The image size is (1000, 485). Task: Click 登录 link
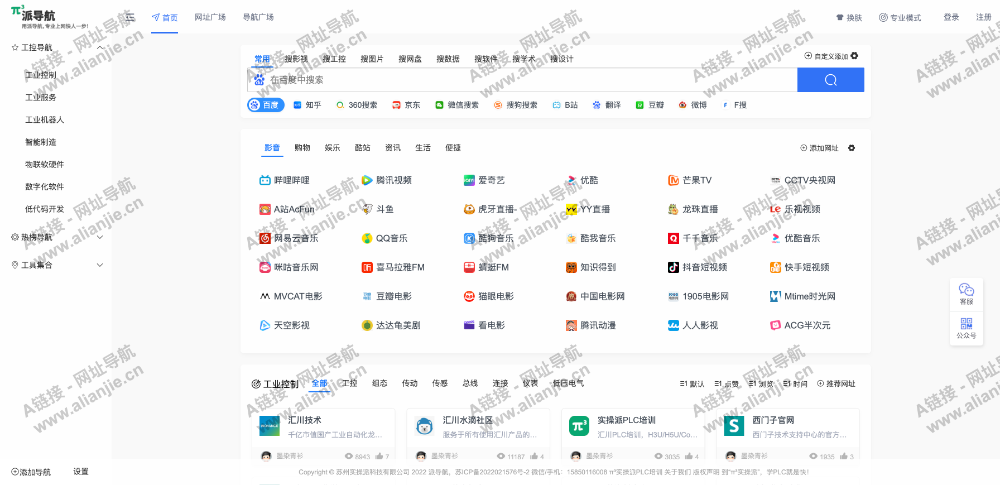[x=951, y=18]
